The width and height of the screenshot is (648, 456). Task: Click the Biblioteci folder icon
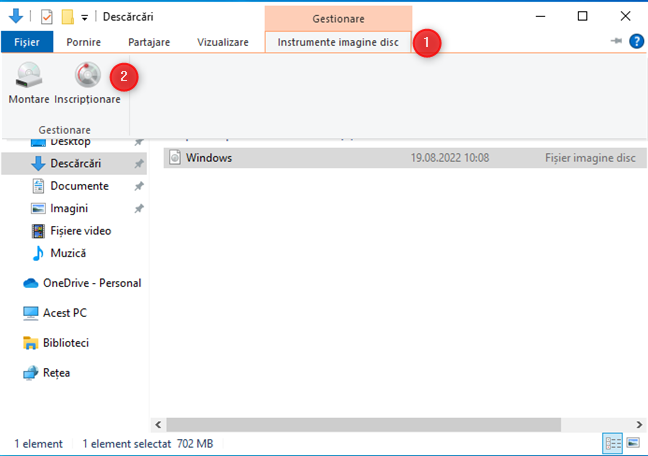tap(31, 343)
